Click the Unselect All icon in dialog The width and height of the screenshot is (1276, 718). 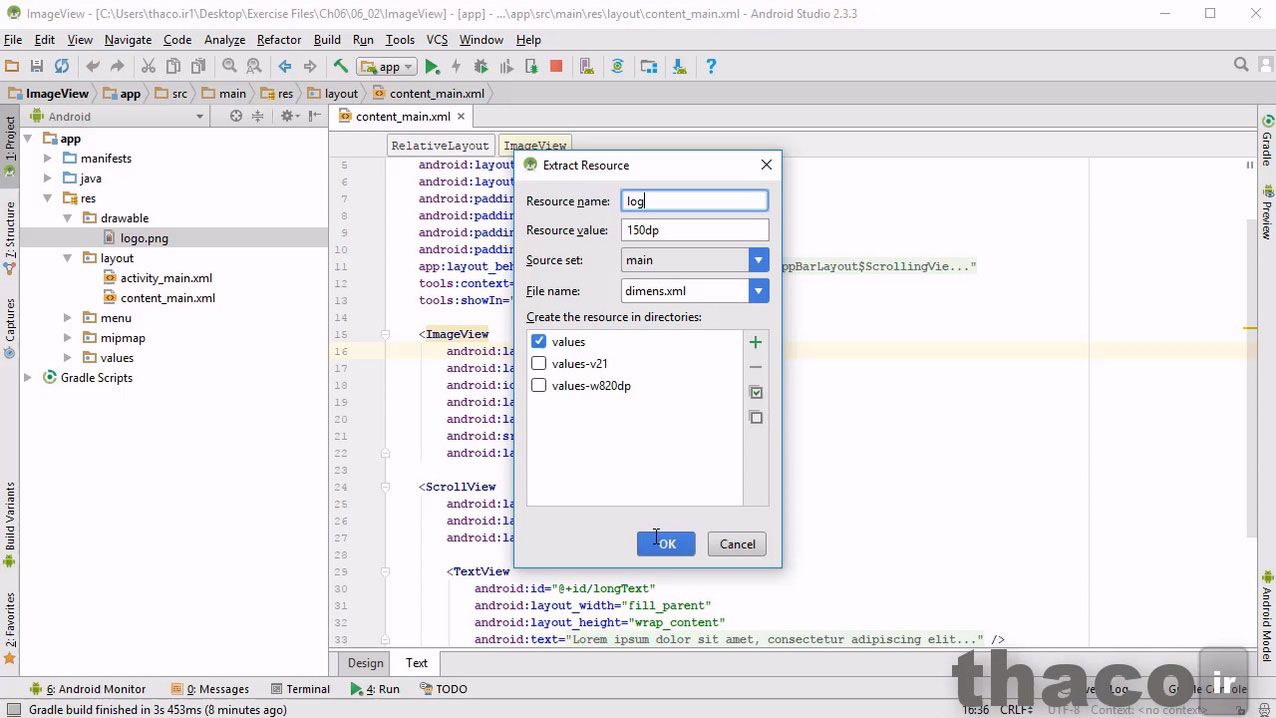[755, 418]
